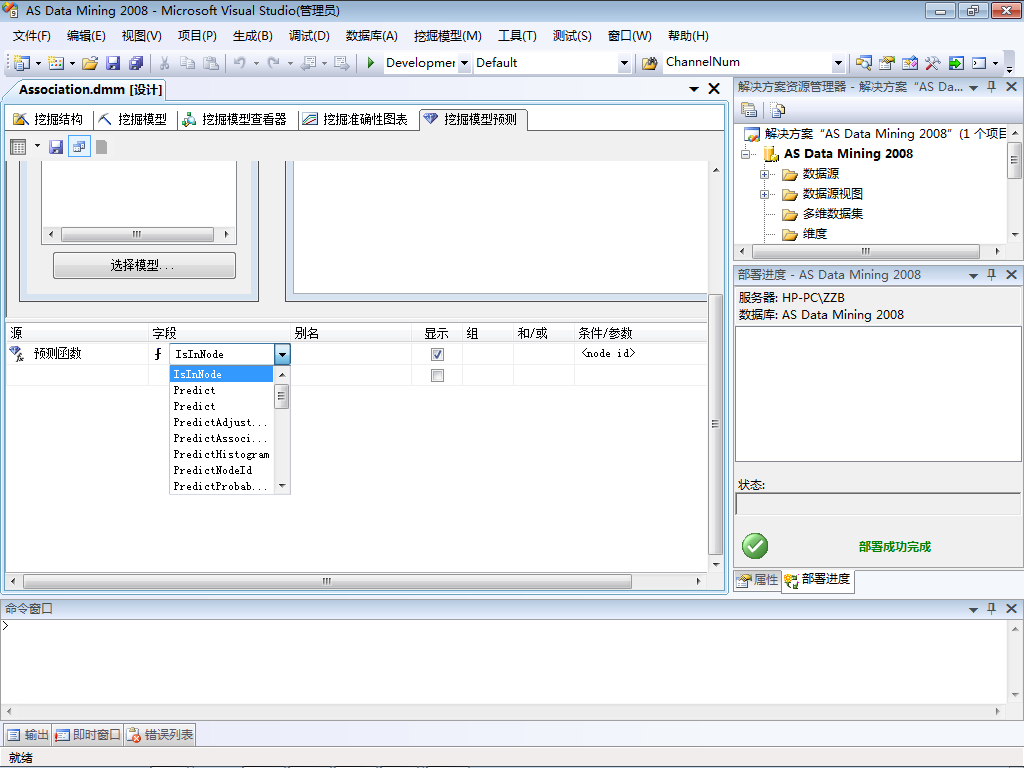Switch to the 挖掘准确性图表 tab
Image resolution: width=1024 pixels, height=768 pixels.
pos(355,120)
